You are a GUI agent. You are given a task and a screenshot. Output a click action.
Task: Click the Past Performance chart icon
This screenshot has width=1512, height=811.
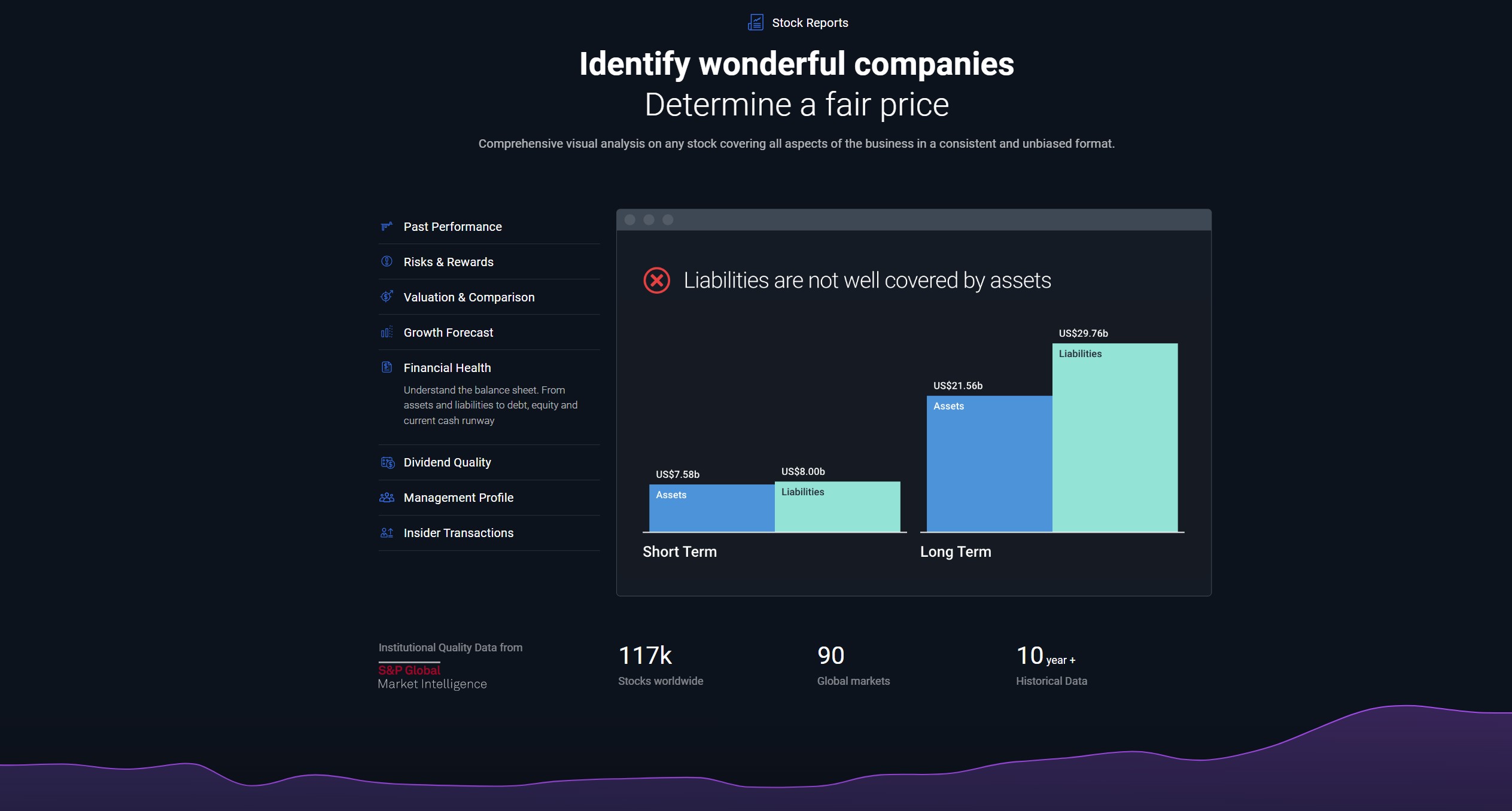click(x=387, y=227)
